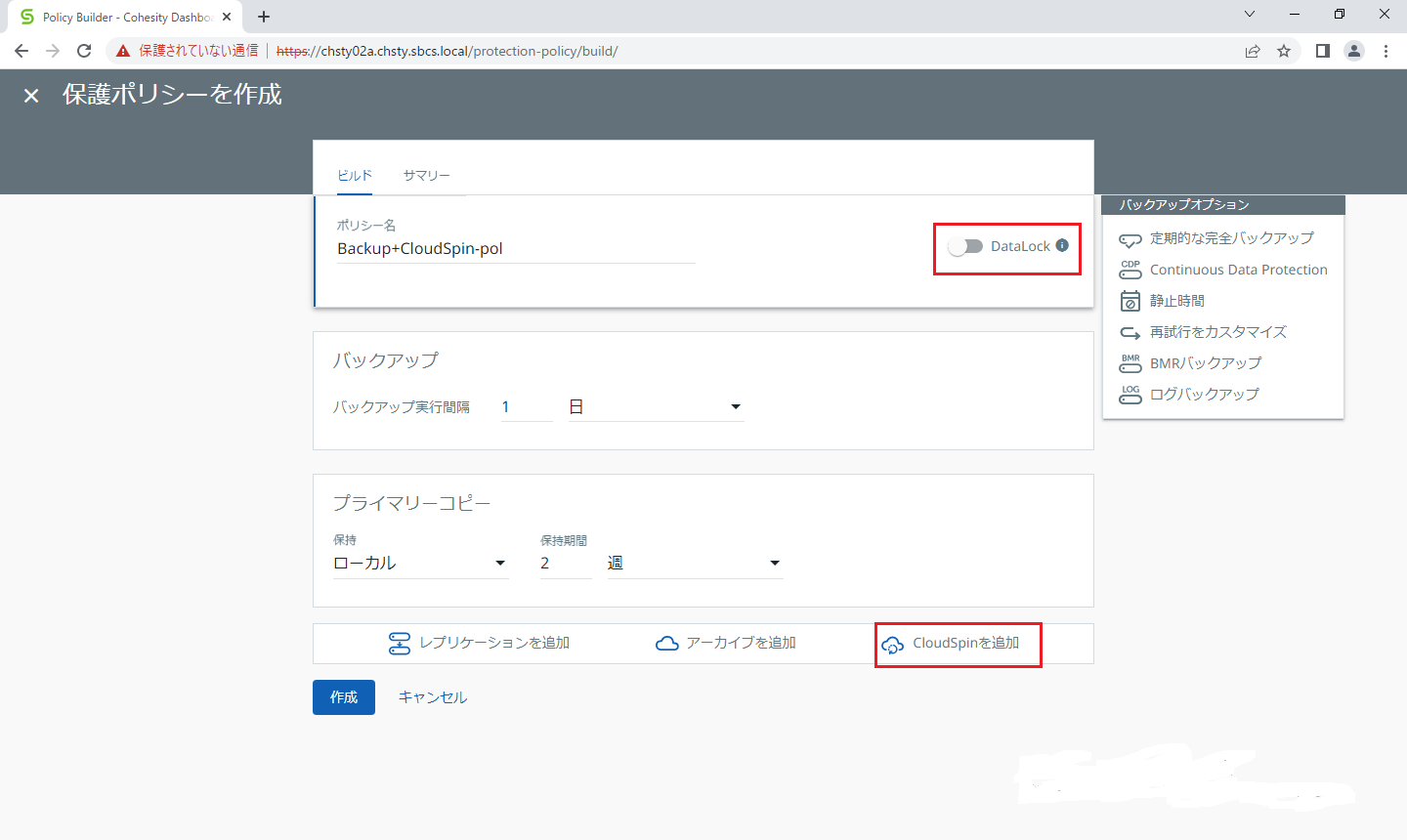Open the retention location dropdown (ローカル)
Viewport: 1407px width, 840px height.
coord(421,563)
